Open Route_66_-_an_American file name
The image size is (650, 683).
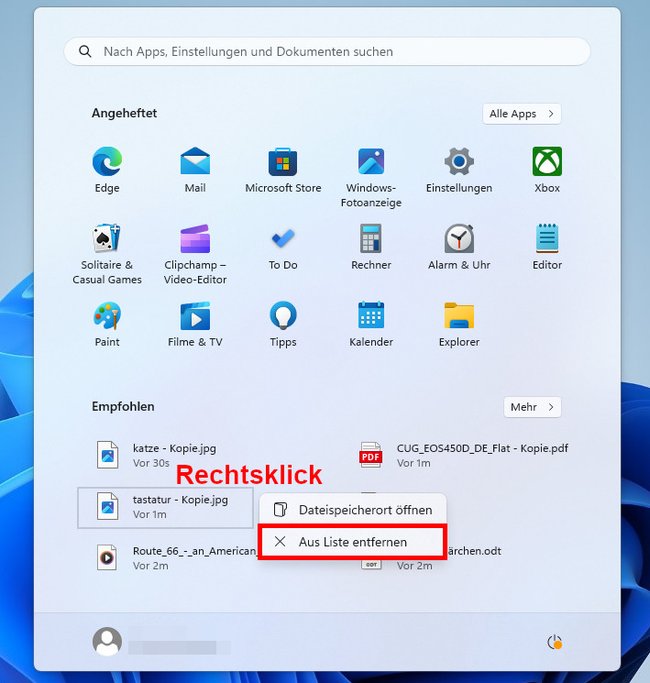click(x=195, y=551)
